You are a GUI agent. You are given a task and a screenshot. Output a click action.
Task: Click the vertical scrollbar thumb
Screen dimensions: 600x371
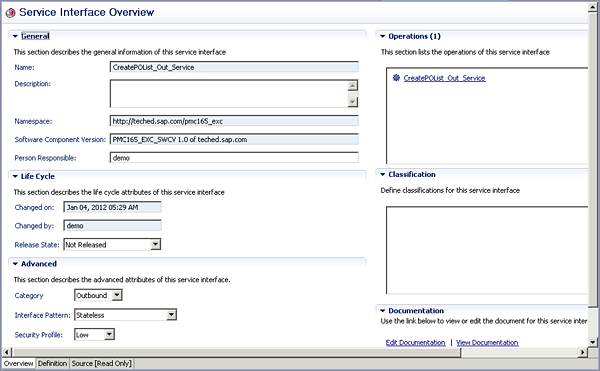click(593, 159)
